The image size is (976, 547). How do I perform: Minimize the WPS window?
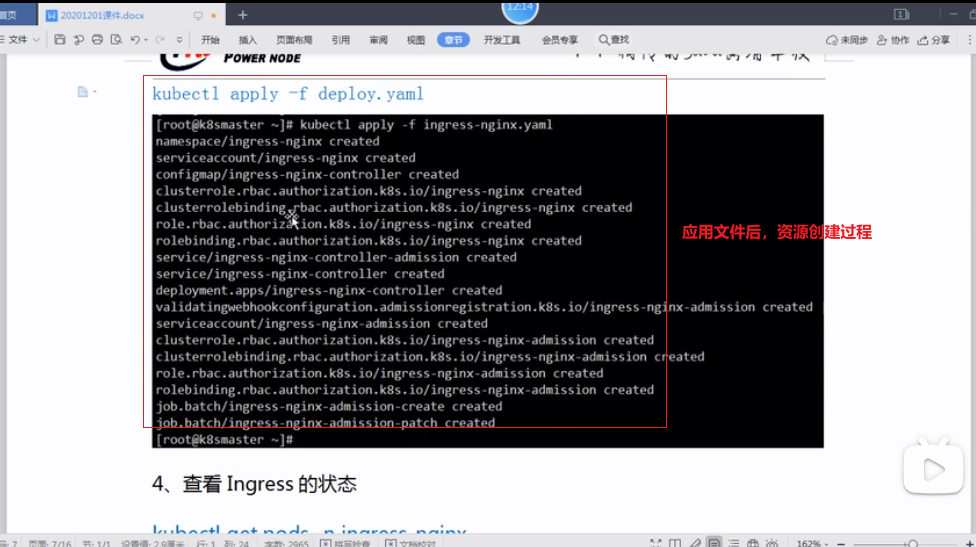point(953,14)
